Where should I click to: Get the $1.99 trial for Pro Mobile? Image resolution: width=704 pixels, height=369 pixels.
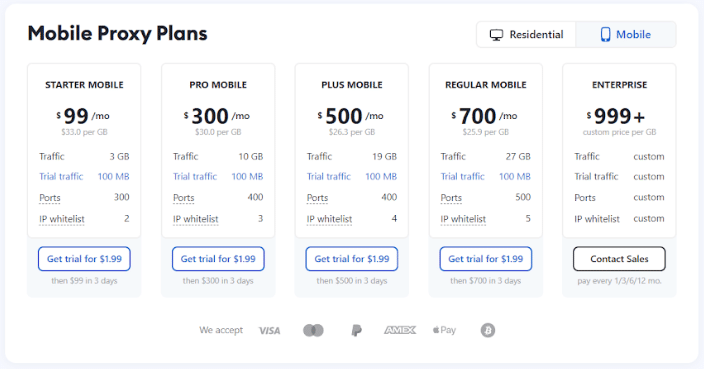click(218, 259)
